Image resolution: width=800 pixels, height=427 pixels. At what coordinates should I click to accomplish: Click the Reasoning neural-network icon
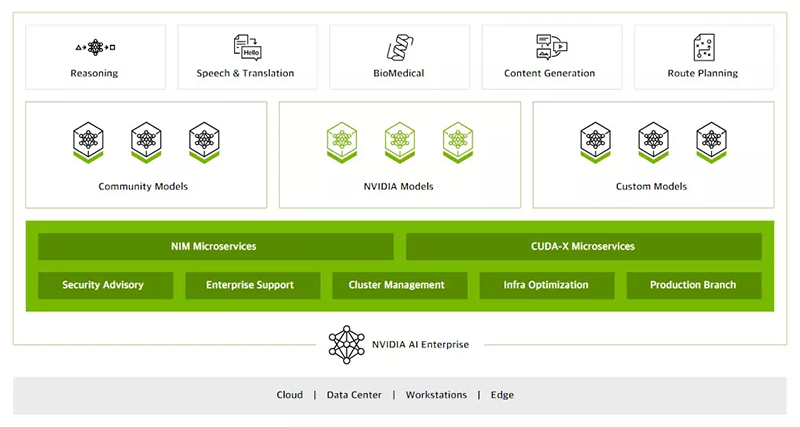95,47
